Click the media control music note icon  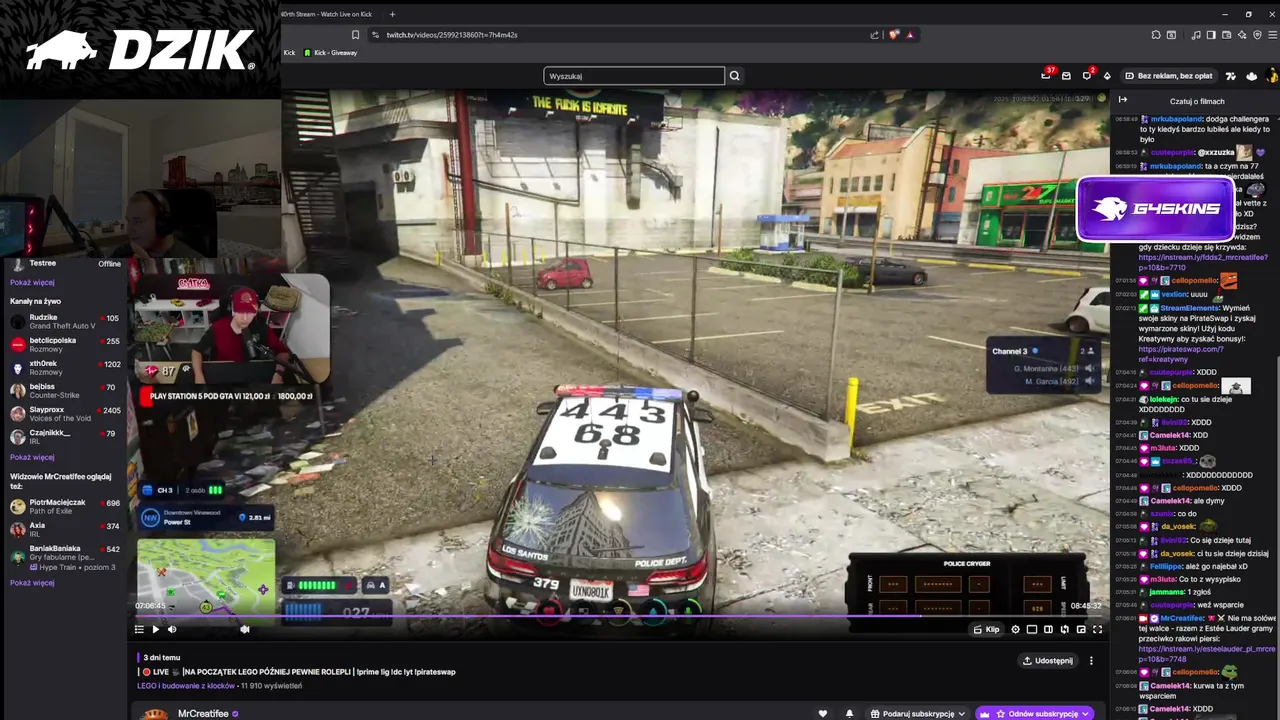1197,34
